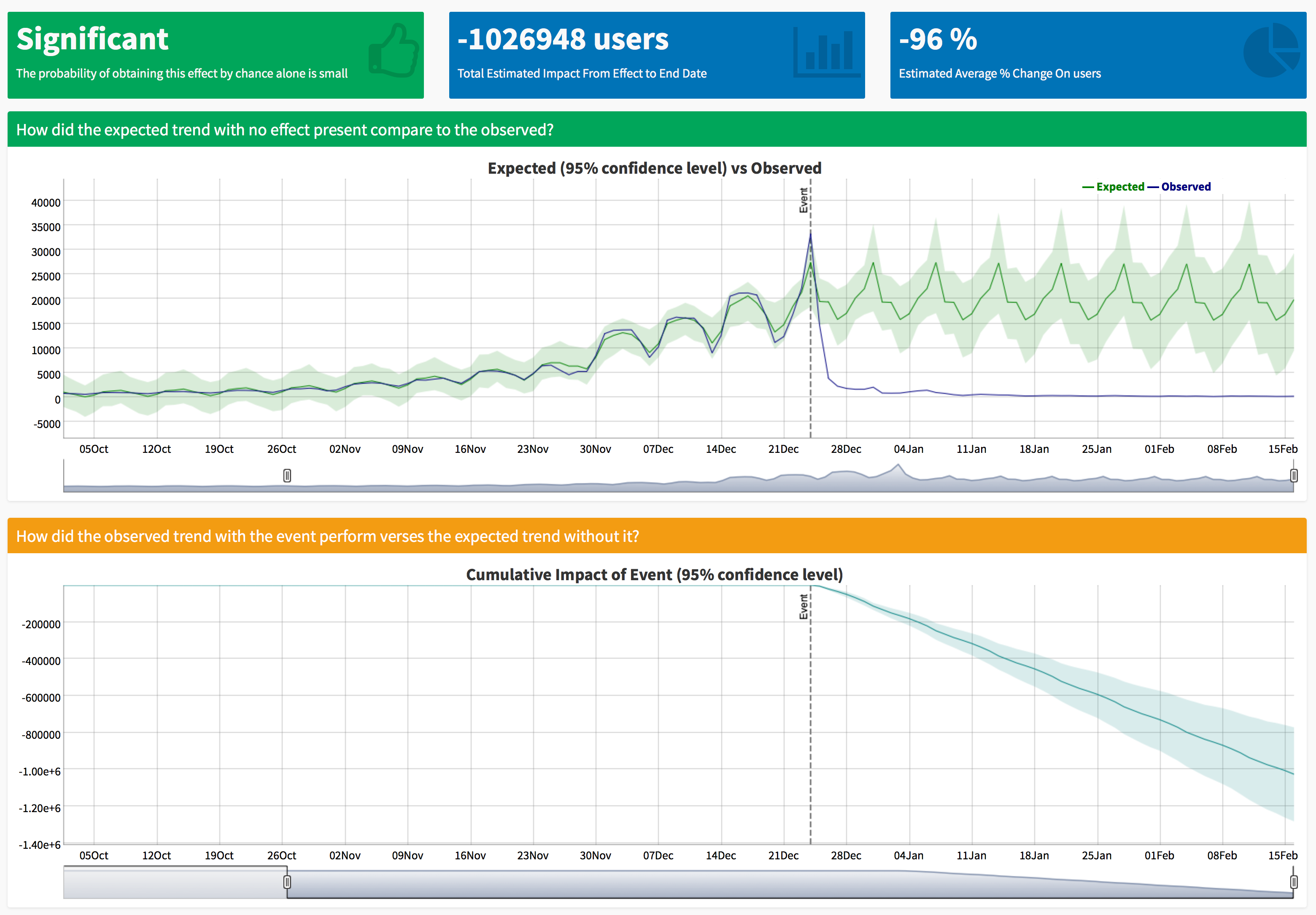Click the Event marker label in Cumulative chart
This screenshot has width=1316, height=915.
[804, 607]
